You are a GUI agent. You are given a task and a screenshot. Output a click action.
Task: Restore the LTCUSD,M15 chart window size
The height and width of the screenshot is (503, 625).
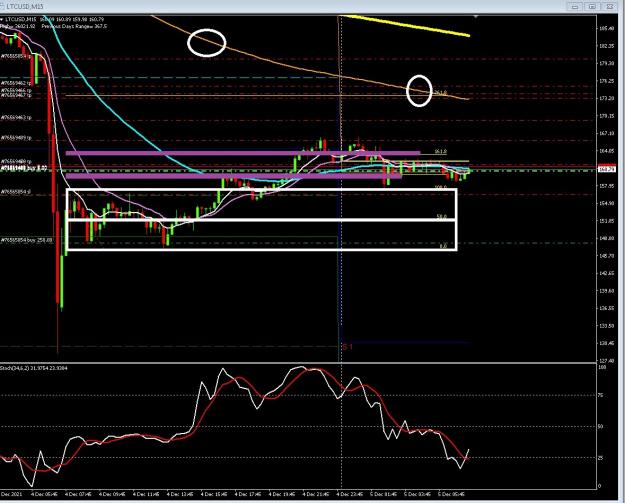592,6
